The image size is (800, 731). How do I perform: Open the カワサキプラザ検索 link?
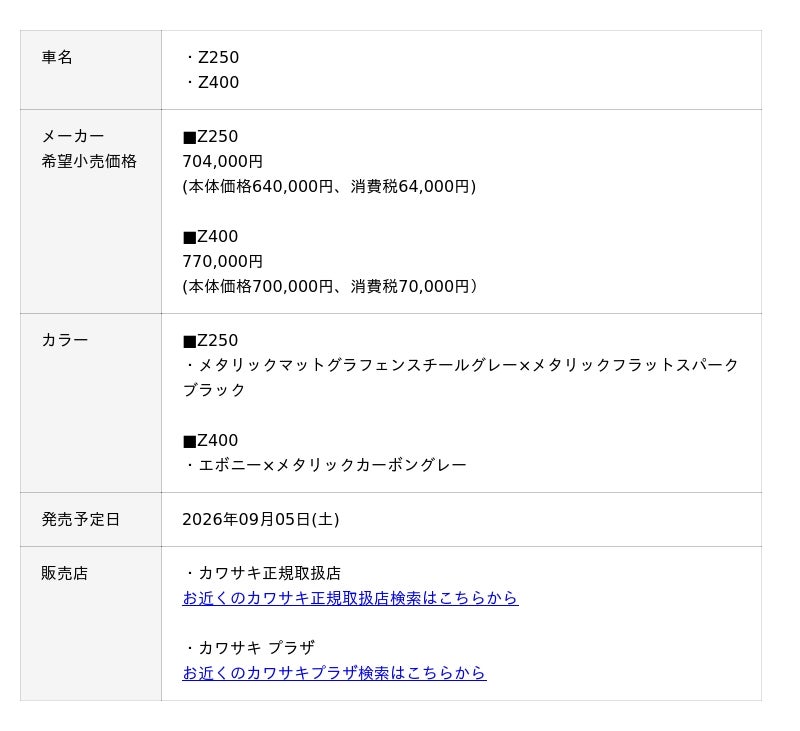pos(334,673)
